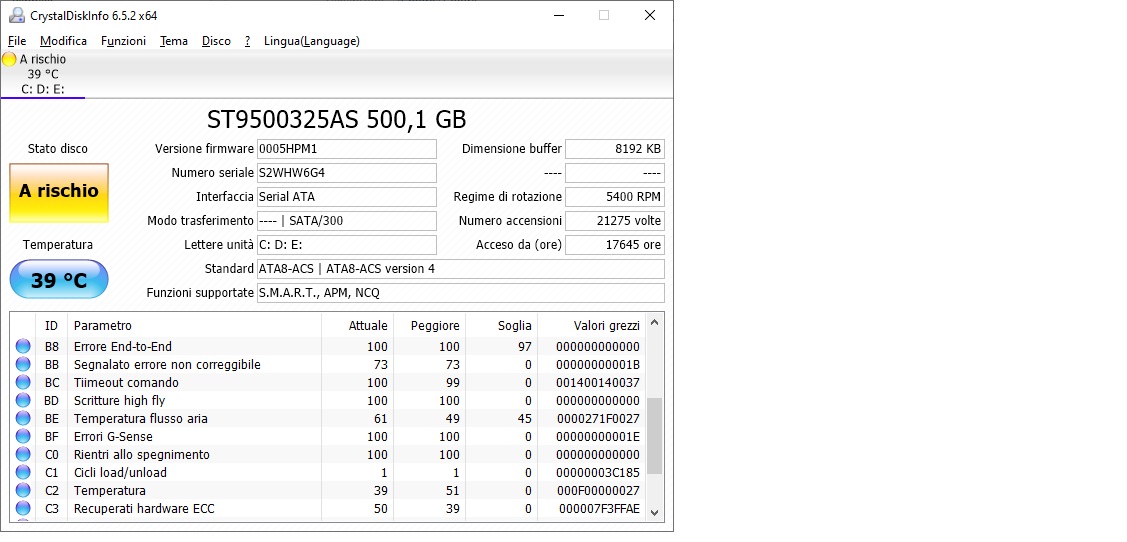The width and height of the screenshot is (1127, 542).
Task: Click raw value 0000271F0027
Action: (x=598, y=418)
